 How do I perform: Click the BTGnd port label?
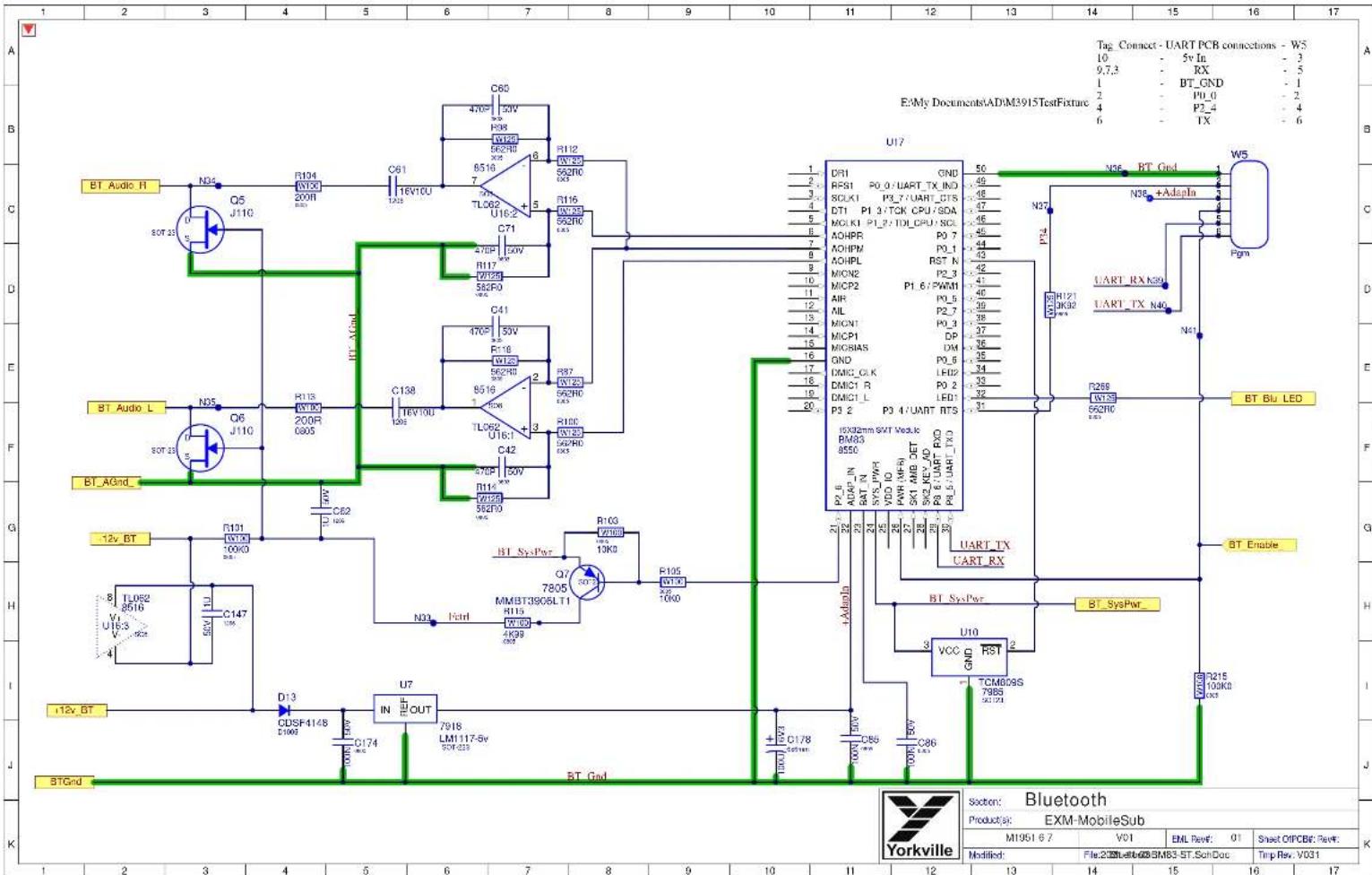65,782
